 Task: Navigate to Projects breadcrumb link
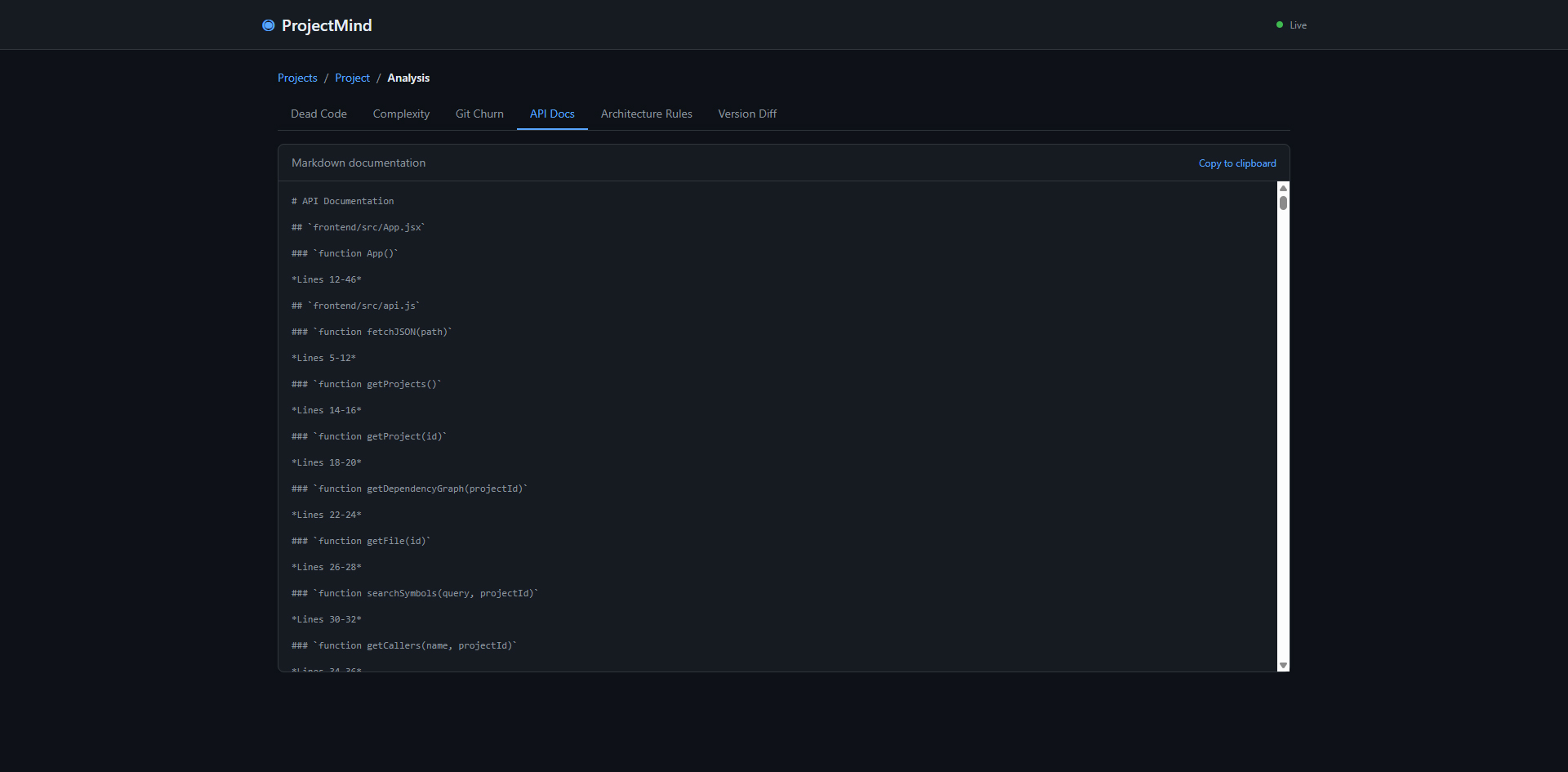[297, 78]
